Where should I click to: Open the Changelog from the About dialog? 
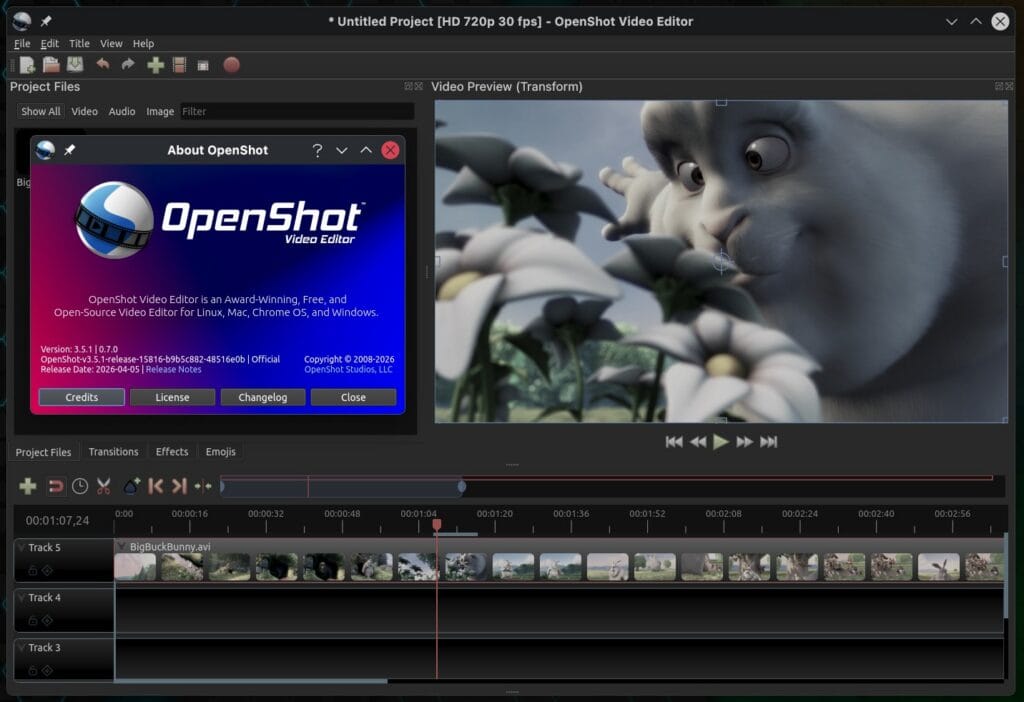pyautogui.click(x=262, y=397)
